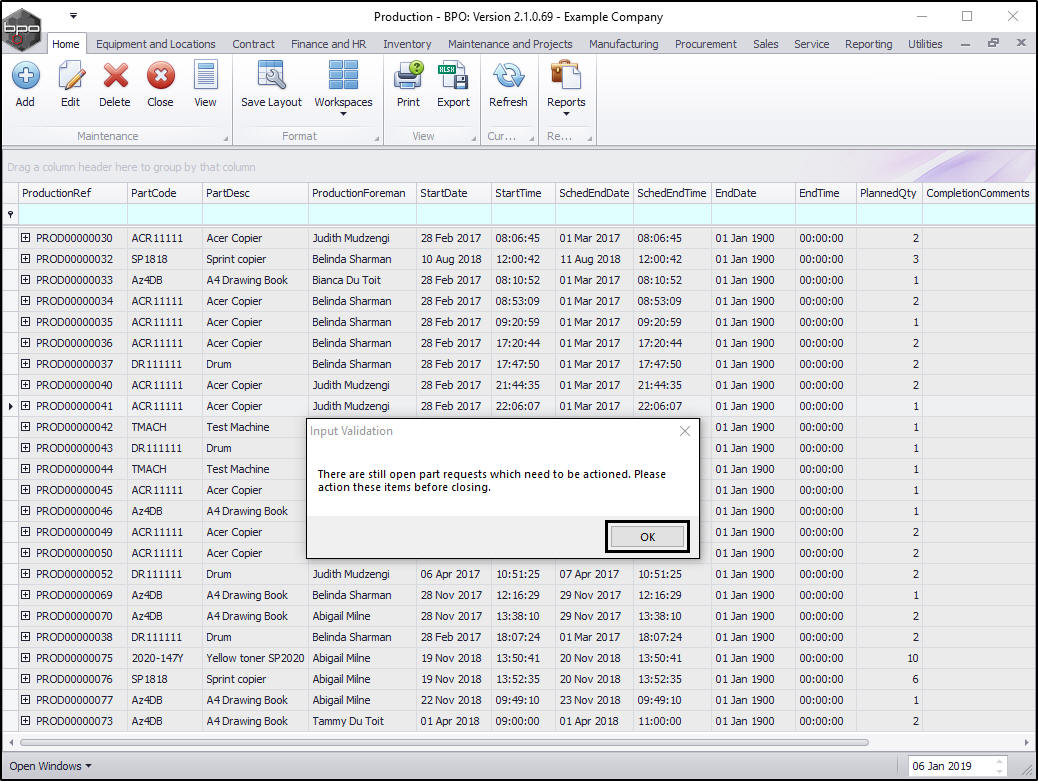Click the Close icon in Maintenance group
1038x781 pixels.
(160, 84)
